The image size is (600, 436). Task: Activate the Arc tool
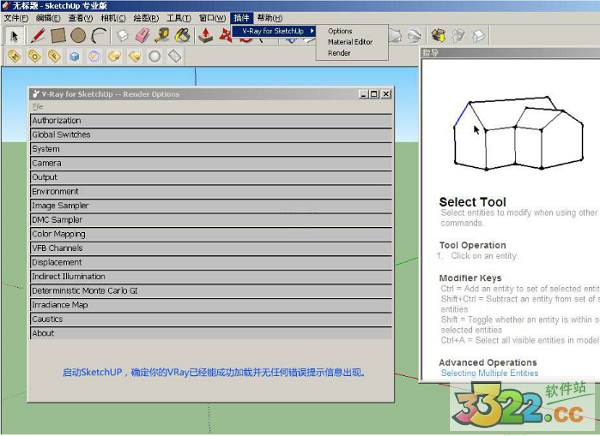[99, 36]
